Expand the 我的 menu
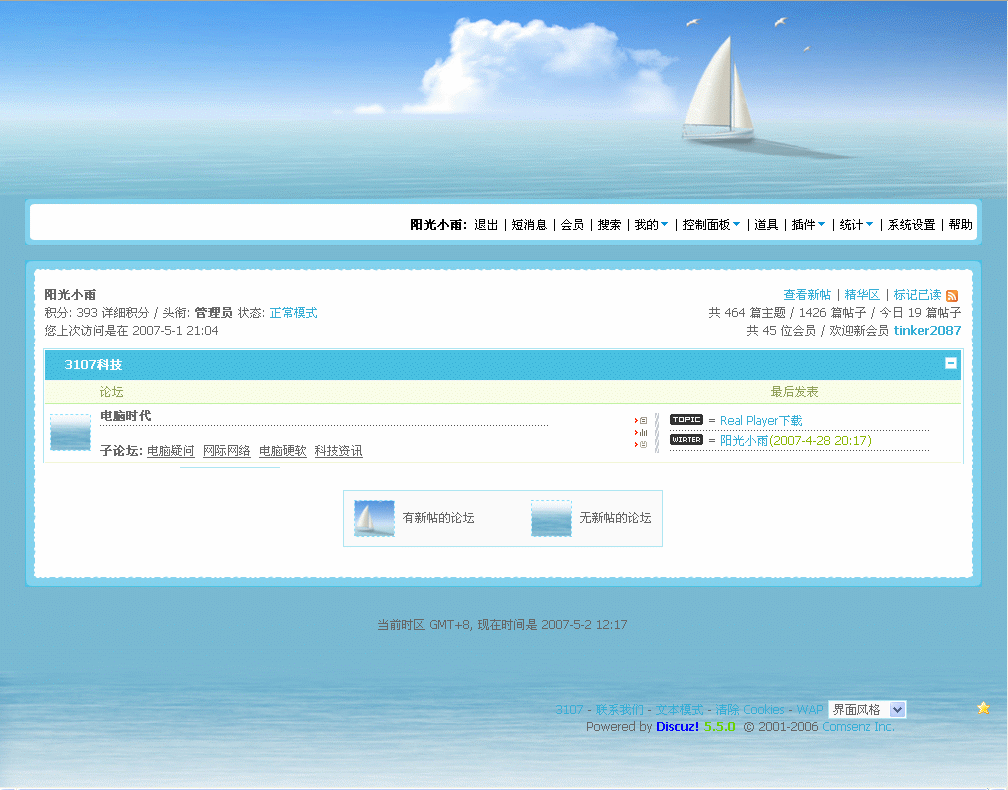This screenshot has width=1008, height=790. (651, 224)
